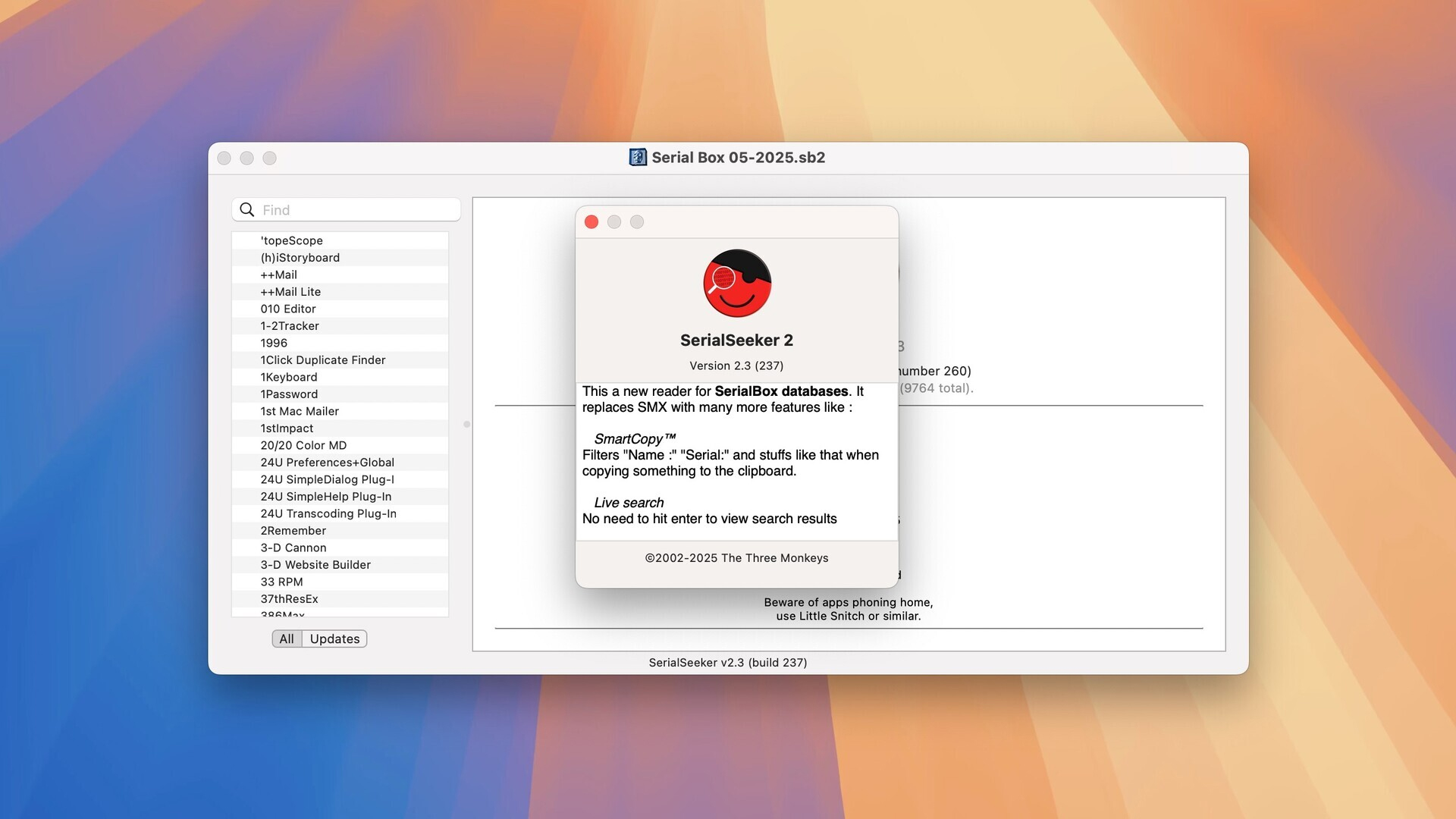Select 24U SimpleDialog Plug-I entry
The image size is (1456, 819).
tap(340, 479)
